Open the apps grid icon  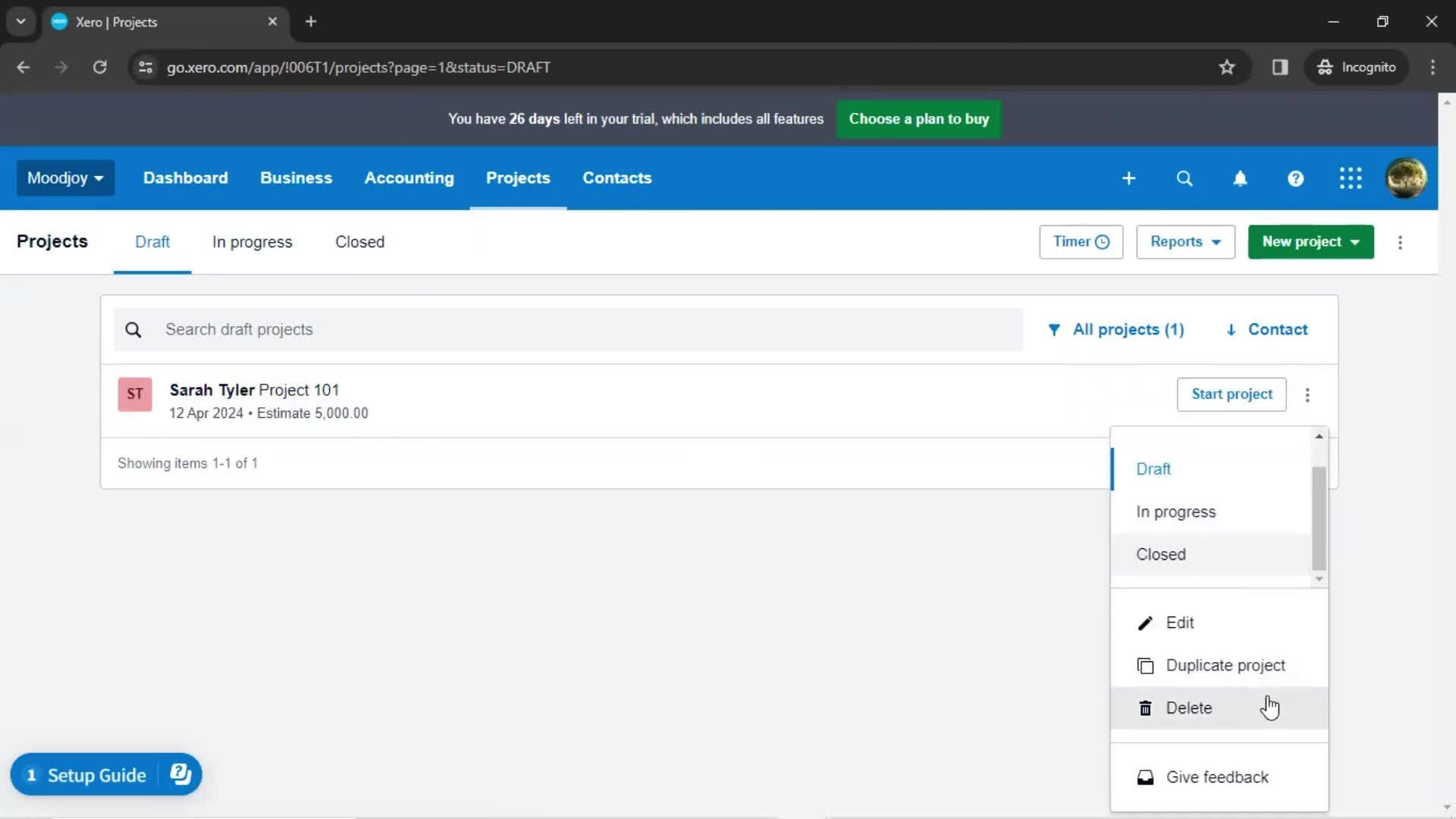[x=1351, y=178]
